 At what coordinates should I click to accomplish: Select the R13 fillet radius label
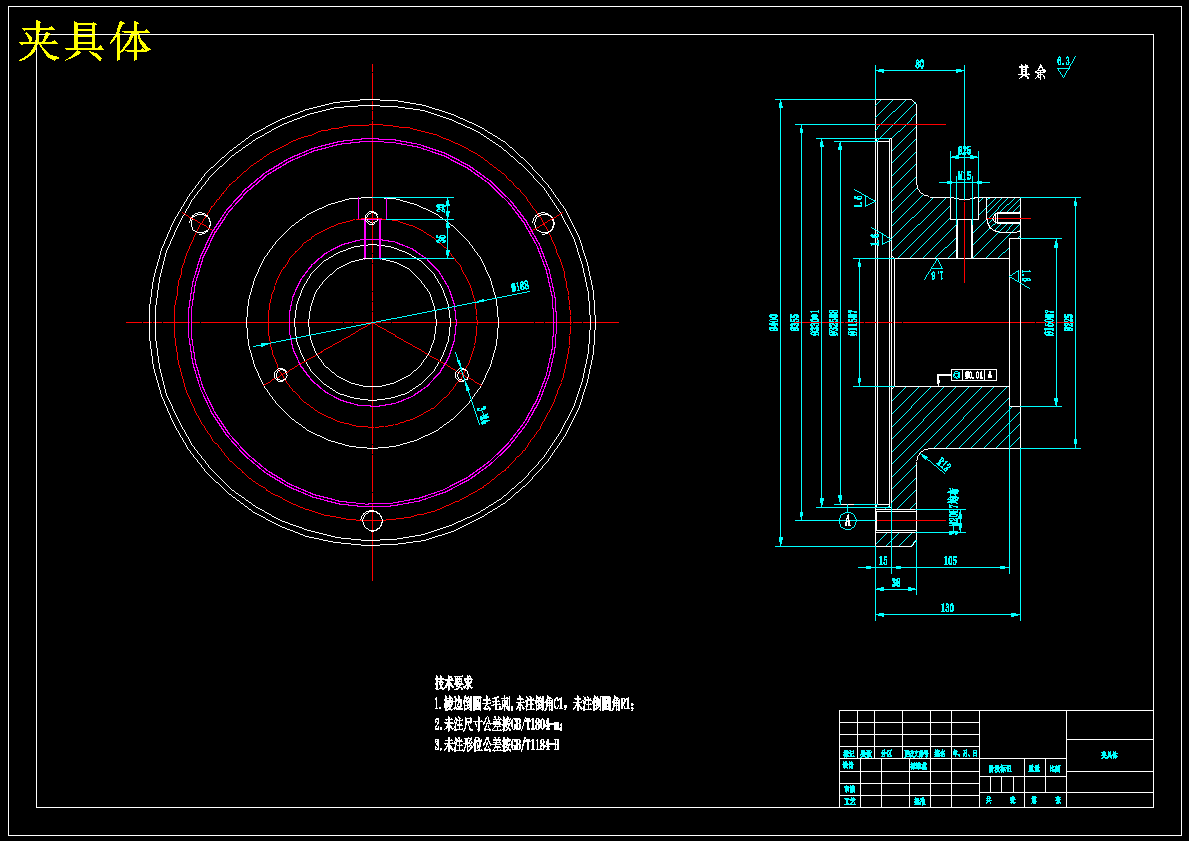944,464
